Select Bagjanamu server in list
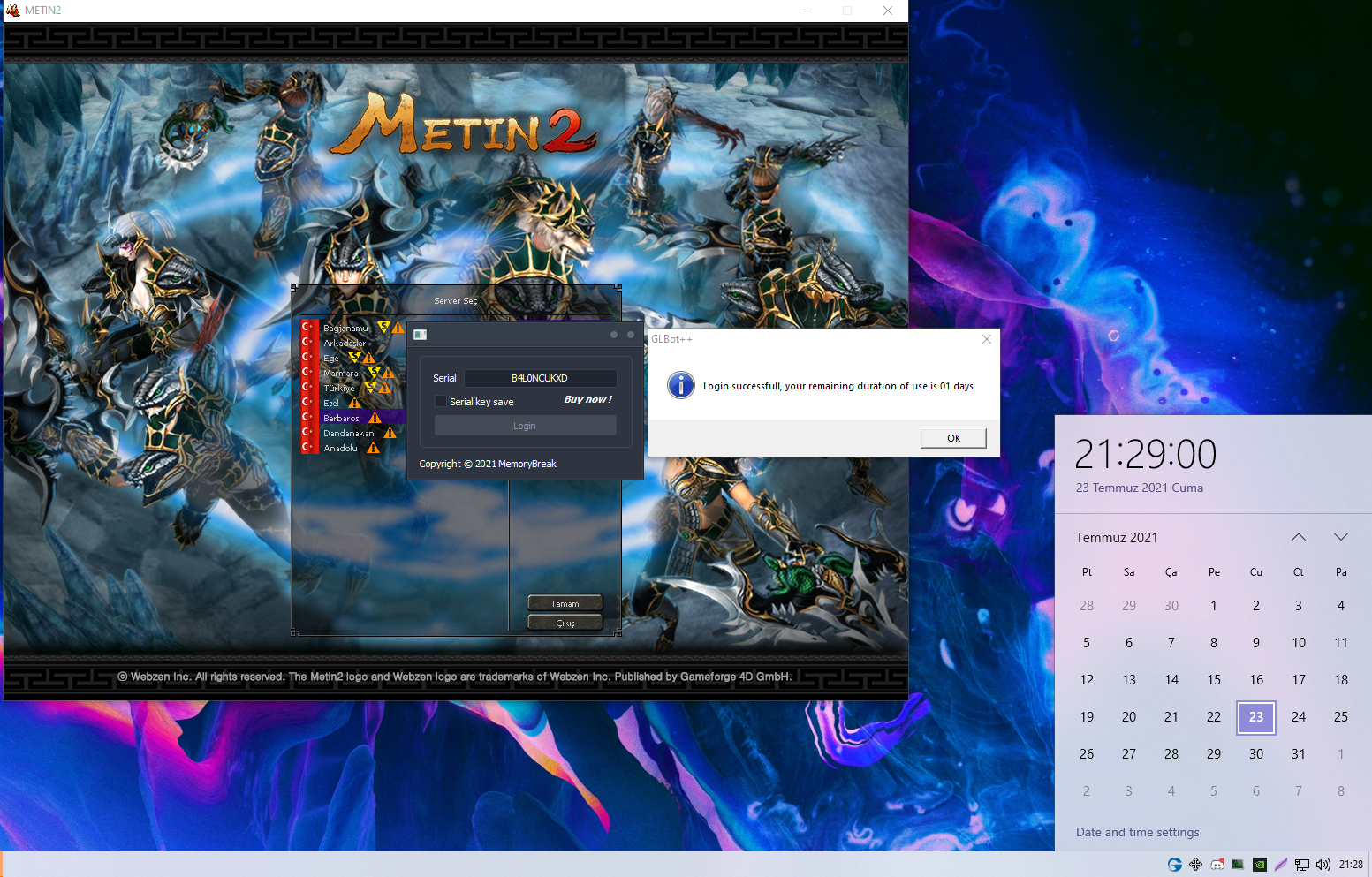The height and width of the screenshot is (877, 1372). click(345, 328)
